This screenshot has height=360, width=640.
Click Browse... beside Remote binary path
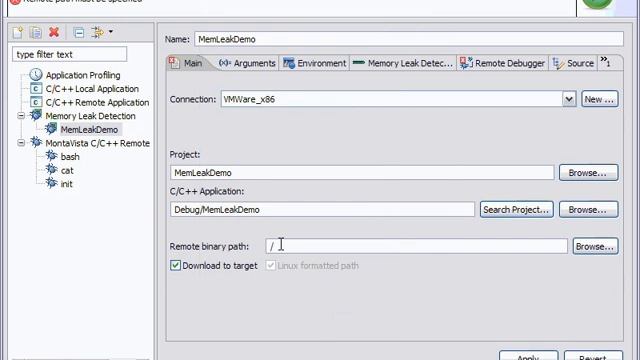coord(595,247)
